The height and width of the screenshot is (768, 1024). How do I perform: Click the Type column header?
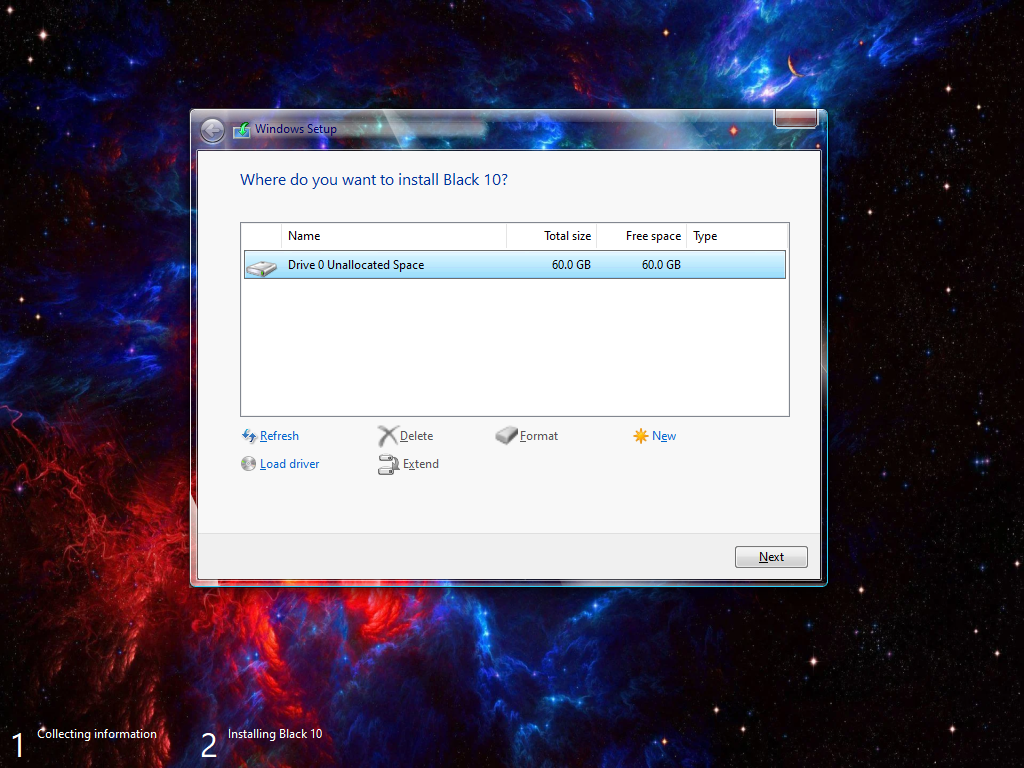[737, 236]
